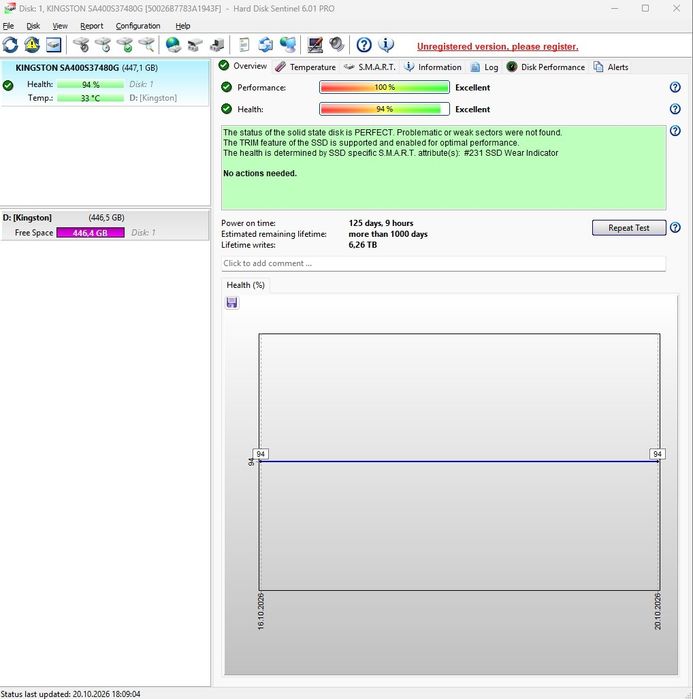The height and width of the screenshot is (699, 693).
Task: Click the 20.10.2026 graph date label
Action: [657, 611]
